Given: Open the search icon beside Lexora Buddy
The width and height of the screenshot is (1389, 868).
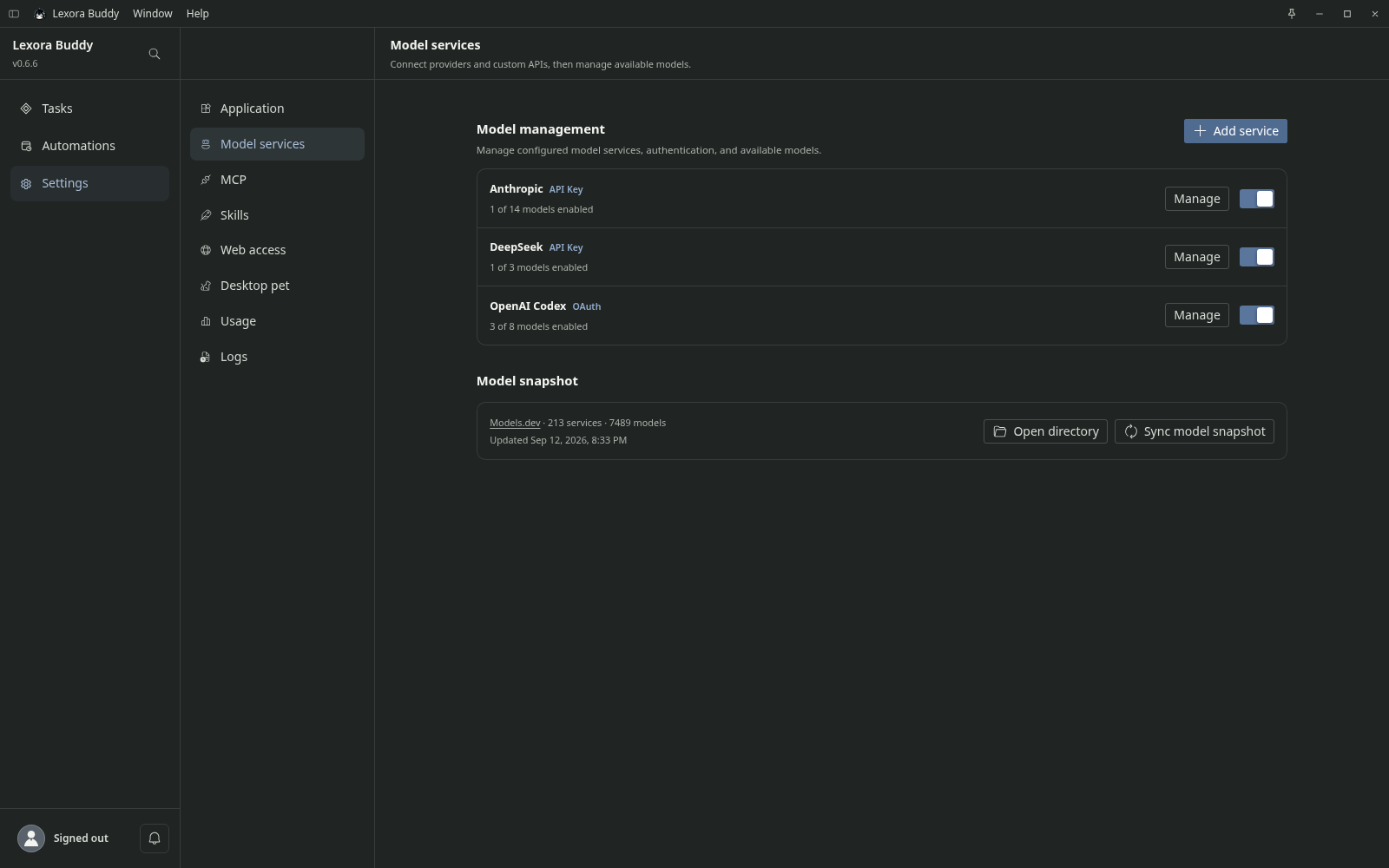Looking at the screenshot, I should (x=155, y=54).
